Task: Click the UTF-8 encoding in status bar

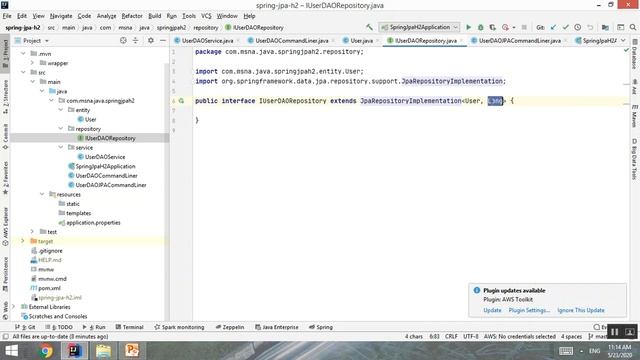Action: point(471,336)
